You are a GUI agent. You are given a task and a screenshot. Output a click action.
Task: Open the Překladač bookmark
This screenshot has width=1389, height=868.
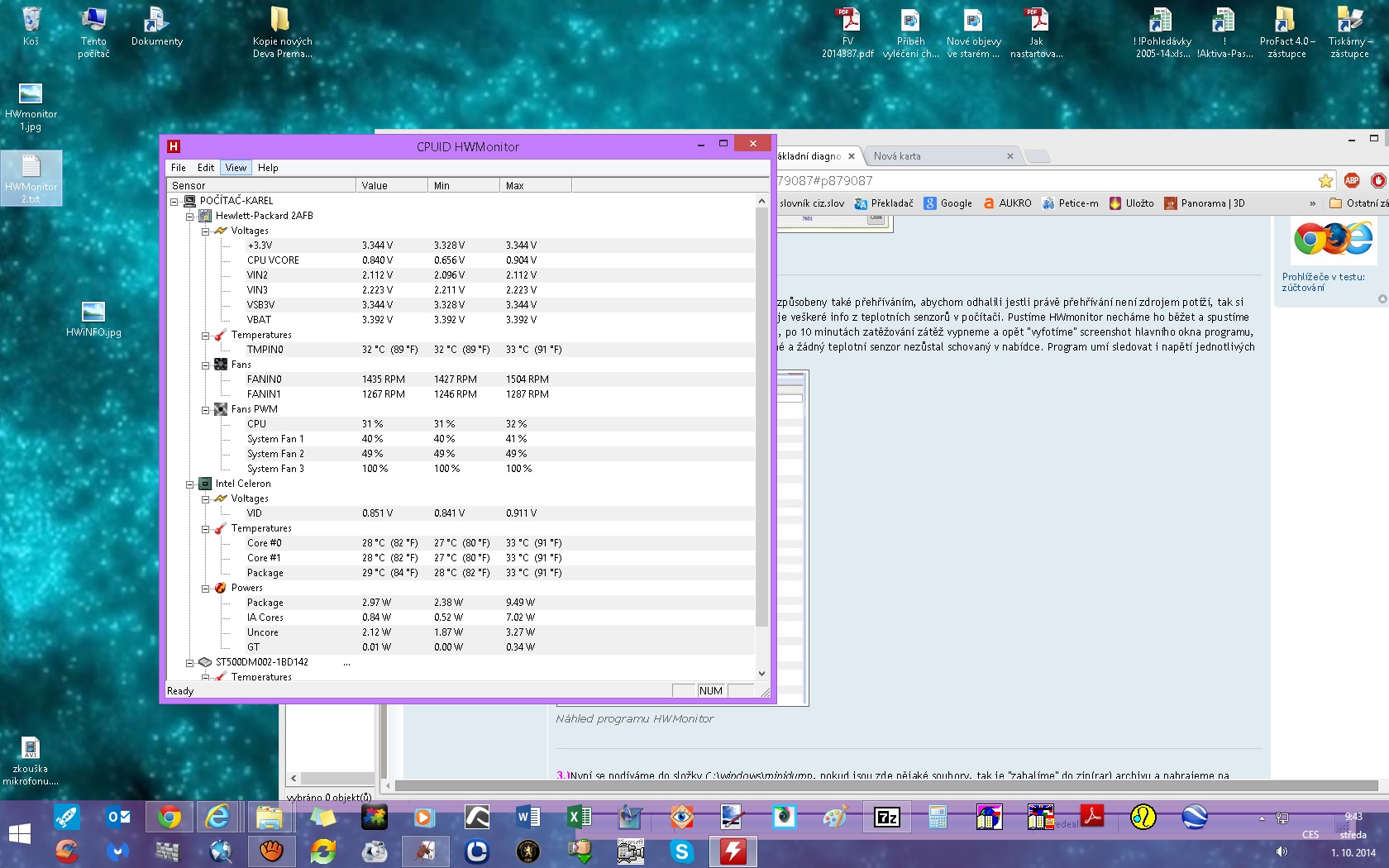(884, 203)
